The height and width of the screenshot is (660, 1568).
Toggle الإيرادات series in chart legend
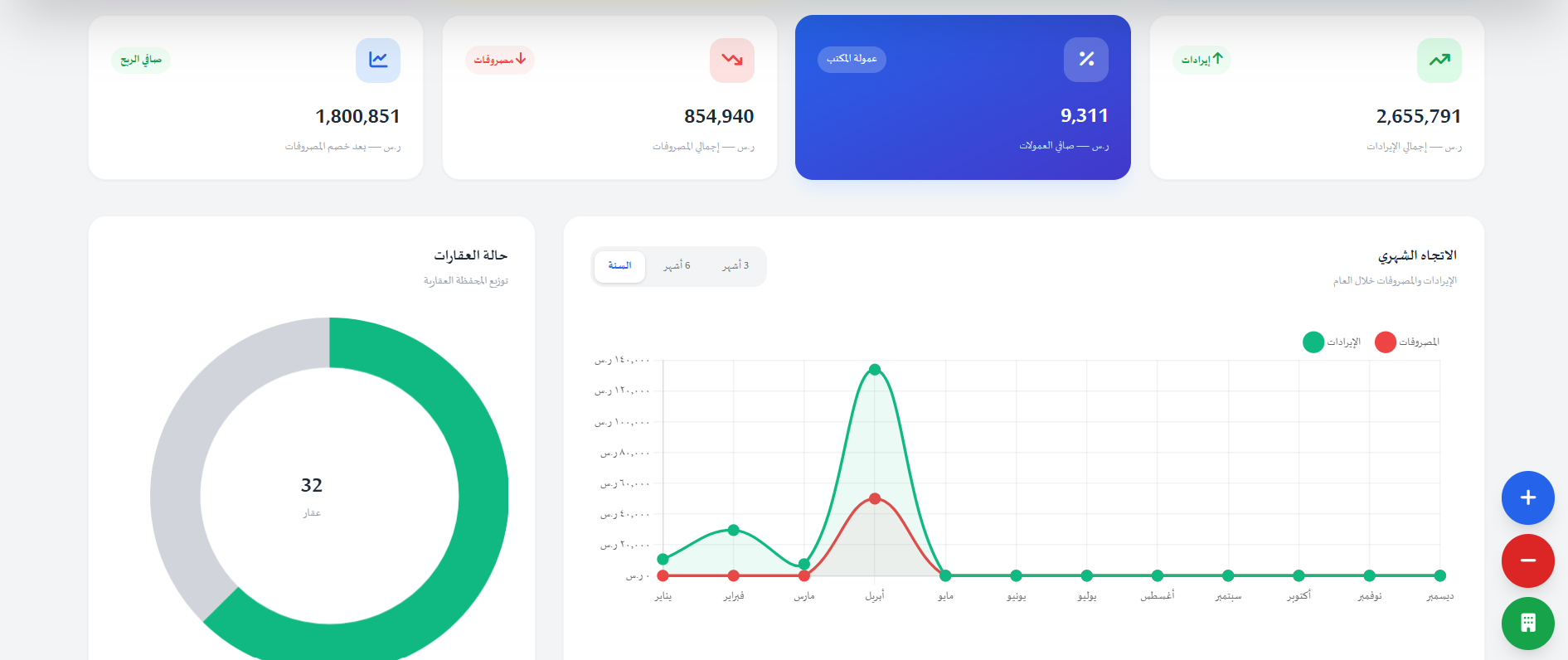1332,342
